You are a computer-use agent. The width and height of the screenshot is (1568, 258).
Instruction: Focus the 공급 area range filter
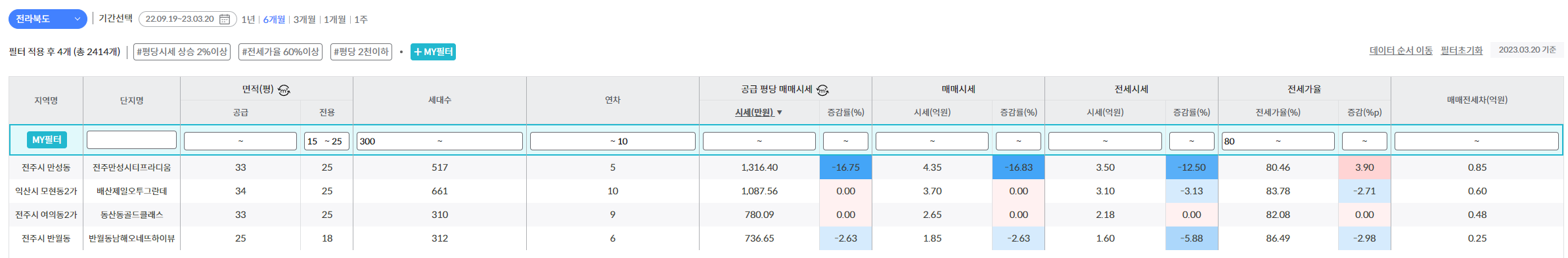coord(240,141)
